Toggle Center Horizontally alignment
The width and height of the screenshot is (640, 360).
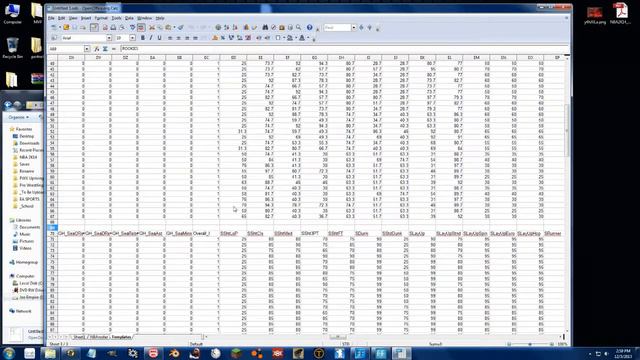pyautogui.click(x=178, y=38)
